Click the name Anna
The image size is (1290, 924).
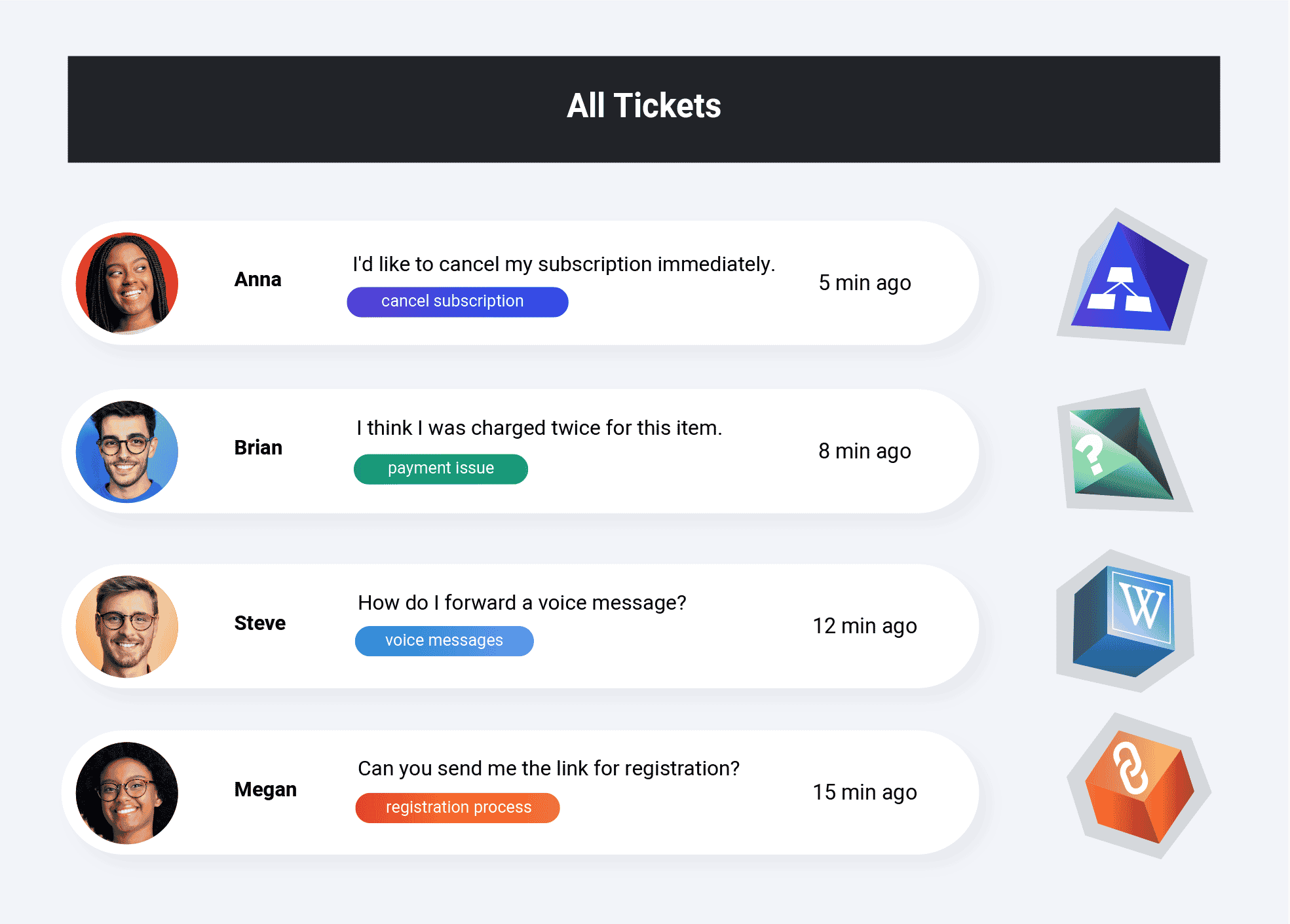tap(258, 280)
